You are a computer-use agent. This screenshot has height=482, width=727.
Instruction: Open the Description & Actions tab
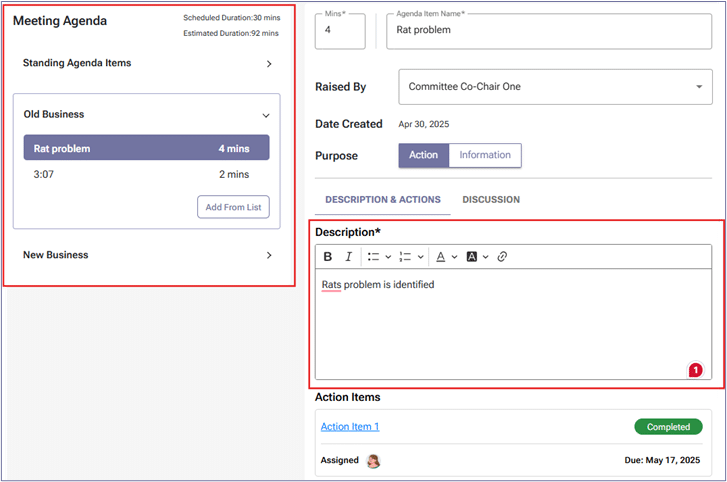(382, 200)
